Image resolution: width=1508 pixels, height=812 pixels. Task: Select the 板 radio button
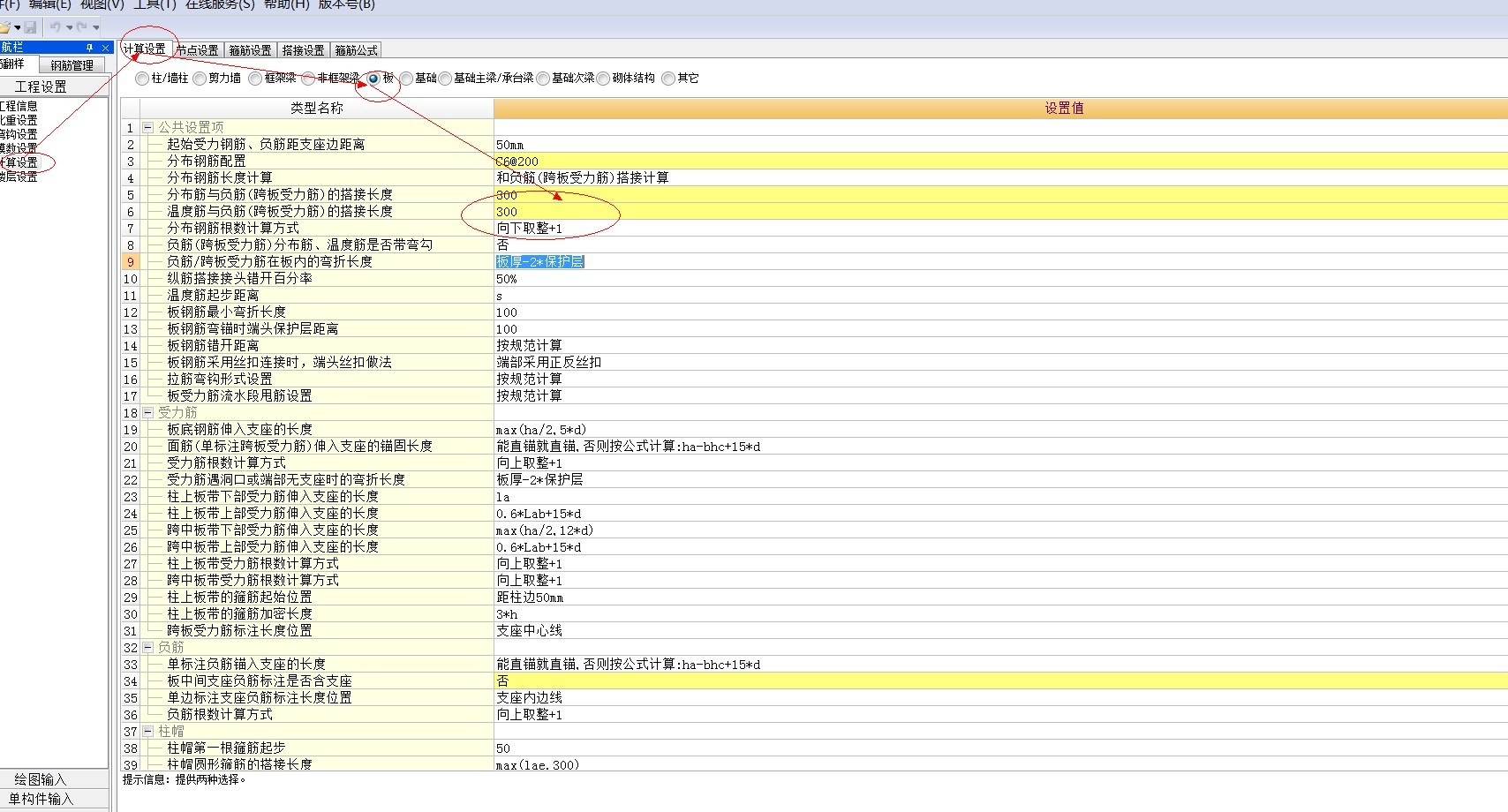pyautogui.click(x=373, y=79)
